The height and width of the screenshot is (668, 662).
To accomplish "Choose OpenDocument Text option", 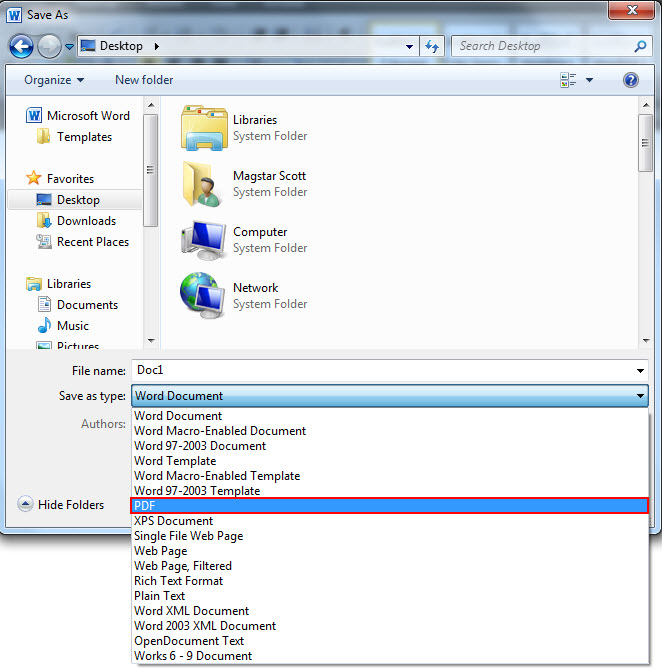I will 390,641.
